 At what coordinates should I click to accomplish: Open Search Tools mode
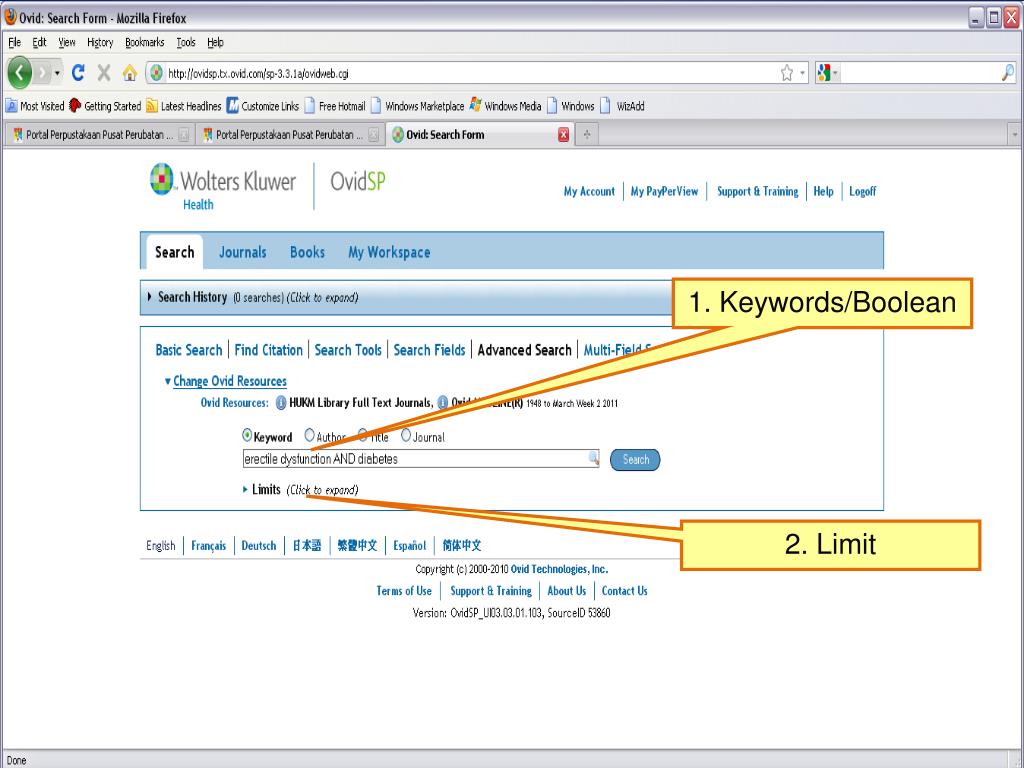point(348,350)
